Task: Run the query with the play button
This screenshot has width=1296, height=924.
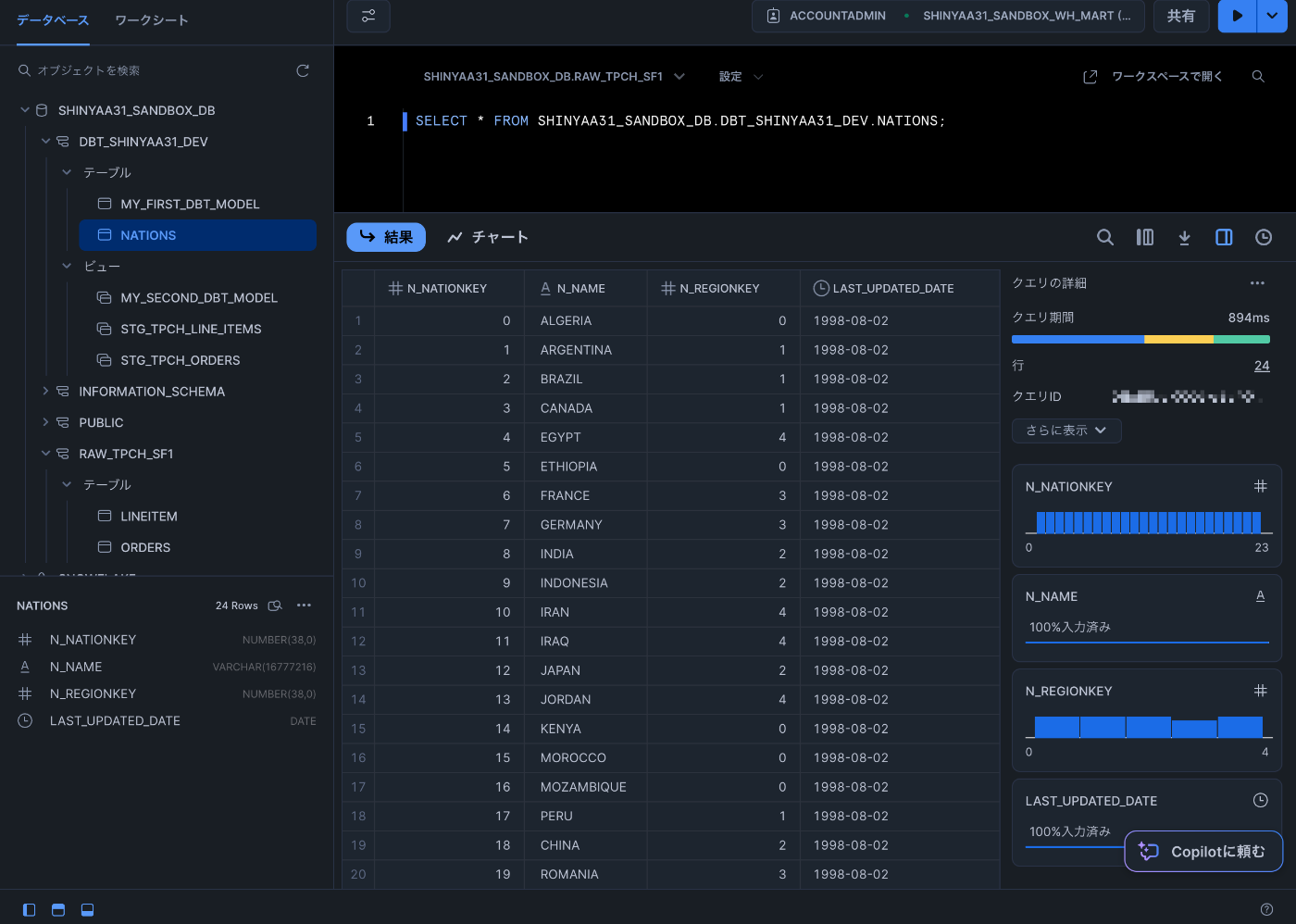Action: pyautogui.click(x=1237, y=16)
